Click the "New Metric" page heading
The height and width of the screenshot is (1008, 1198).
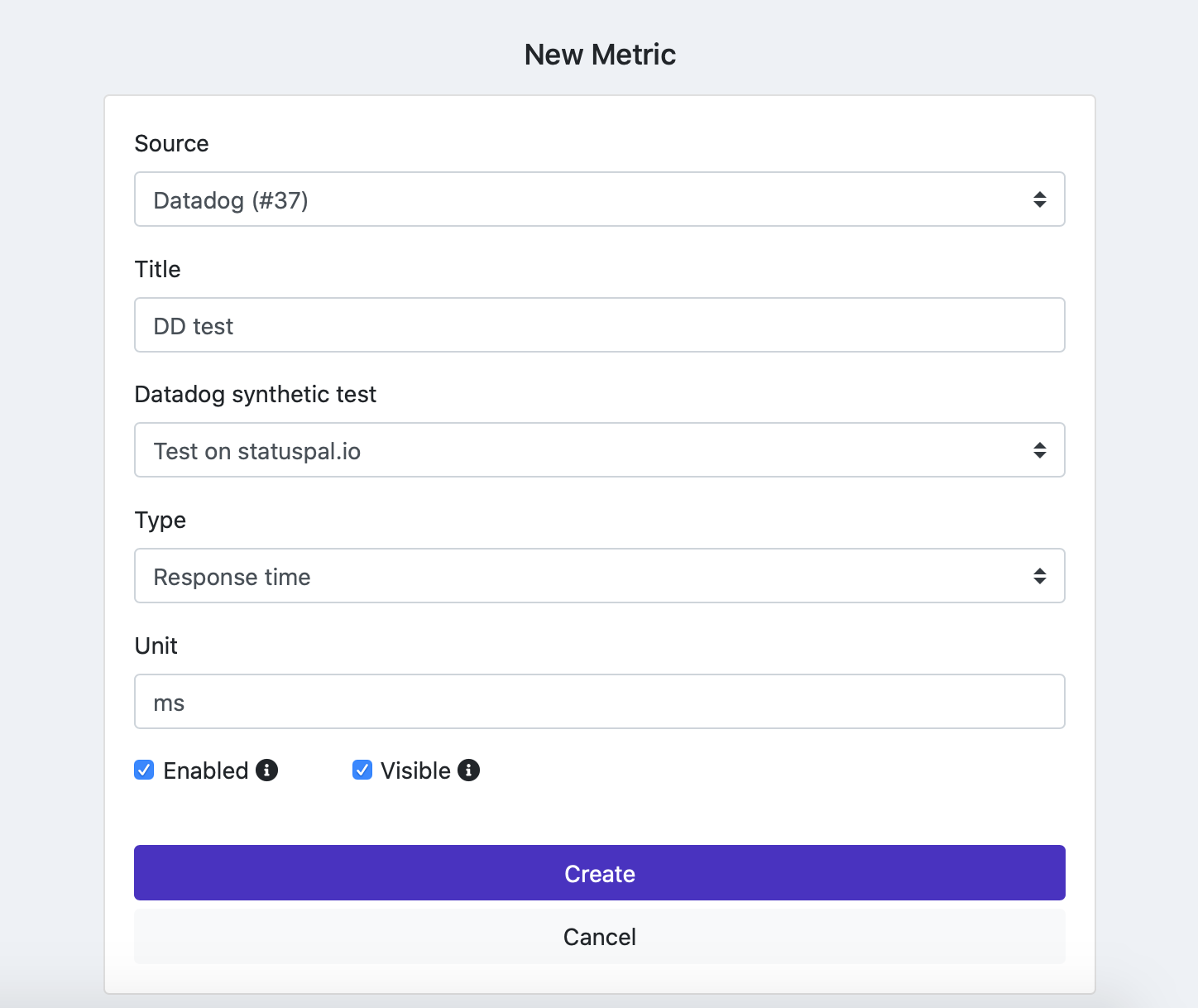pyautogui.click(x=600, y=55)
